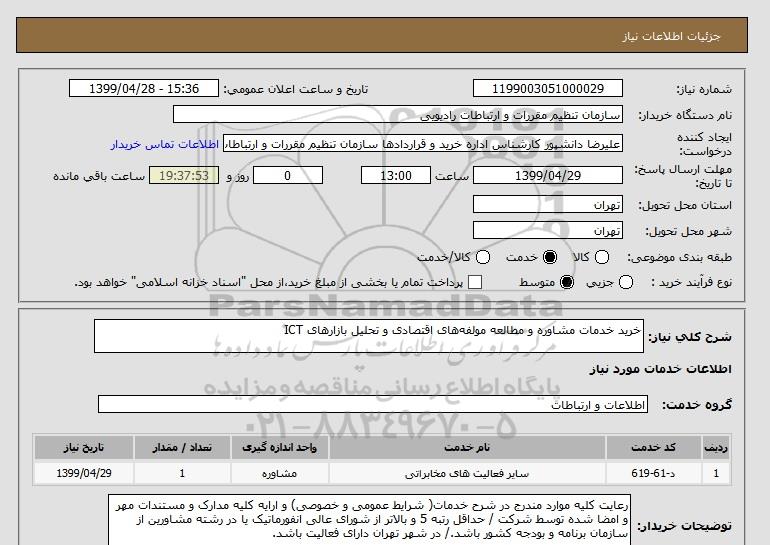
Task: Open the اطلاعات تماس خریدار link
Action: click(x=165, y=144)
